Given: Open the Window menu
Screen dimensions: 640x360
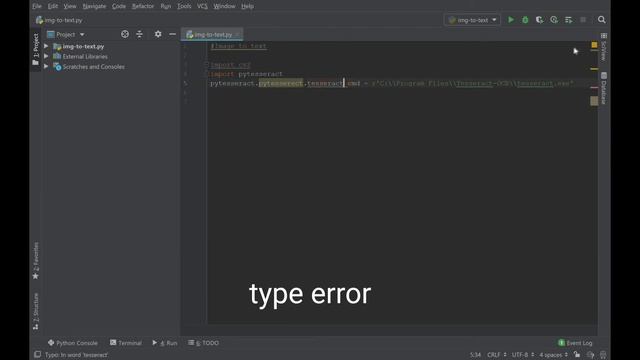Looking at the screenshot, I should (x=224, y=6).
